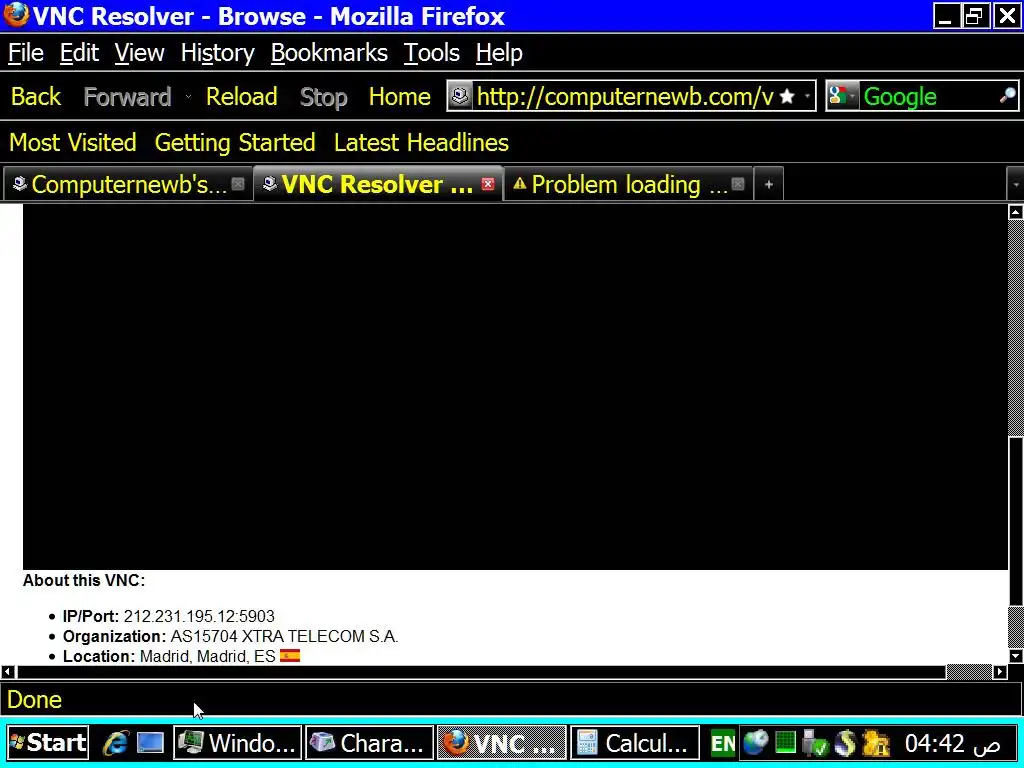The height and width of the screenshot is (768, 1024).
Task: Click the safely remove hardware tray icon
Action: tap(814, 743)
